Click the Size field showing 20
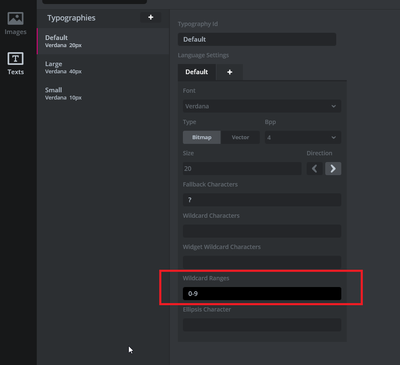 pyautogui.click(x=242, y=169)
